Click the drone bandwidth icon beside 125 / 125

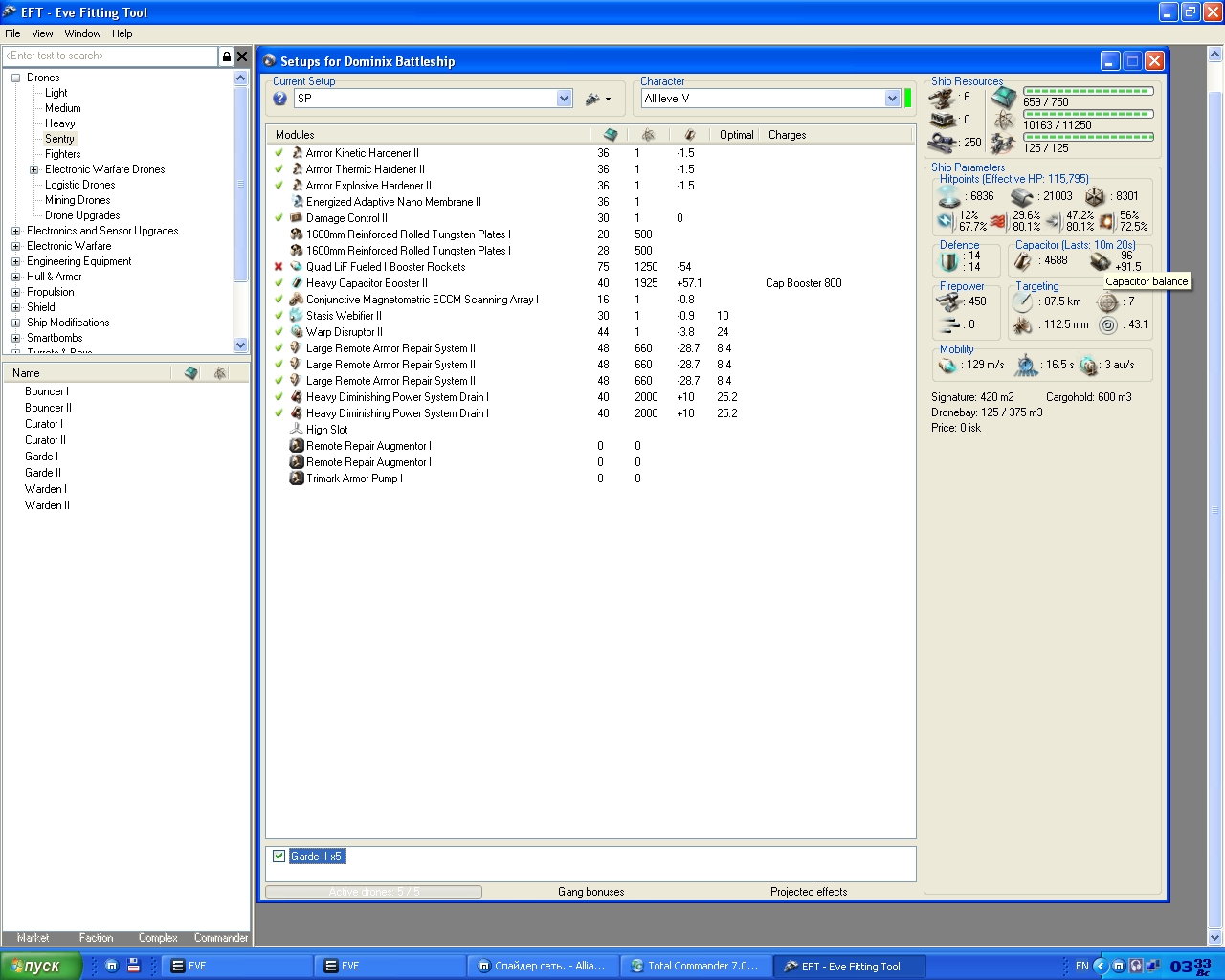point(1004,144)
